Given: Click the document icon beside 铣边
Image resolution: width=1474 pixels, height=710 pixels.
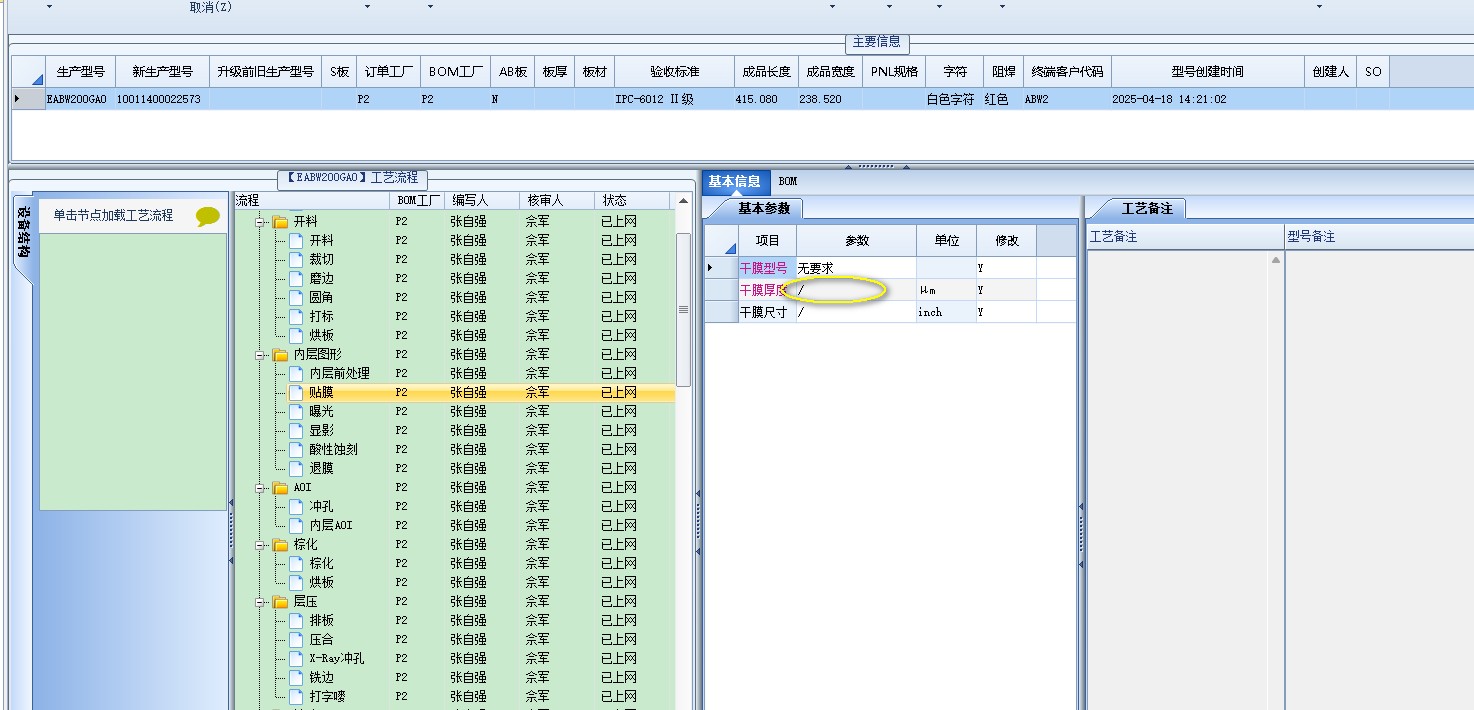Looking at the screenshot, I should 296,677.
